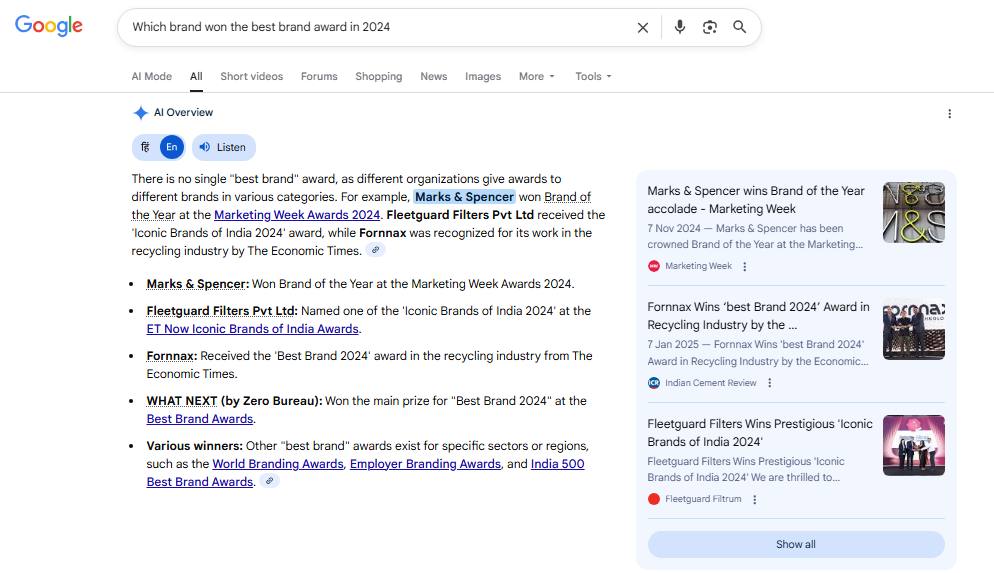Open Google Lens image search icon

coord(710,27)
